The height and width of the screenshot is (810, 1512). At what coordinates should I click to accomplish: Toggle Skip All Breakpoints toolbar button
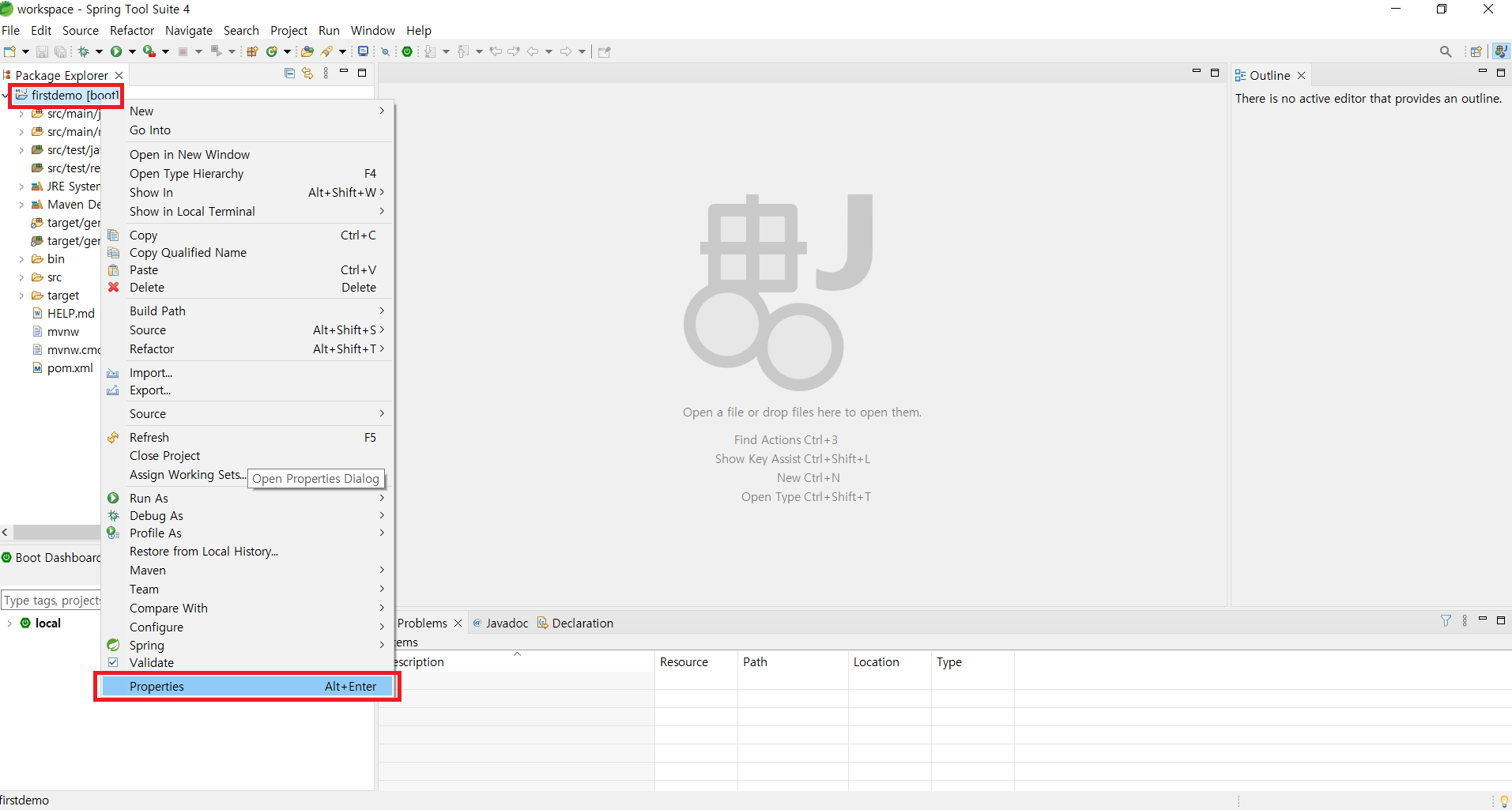pos(385,52)
